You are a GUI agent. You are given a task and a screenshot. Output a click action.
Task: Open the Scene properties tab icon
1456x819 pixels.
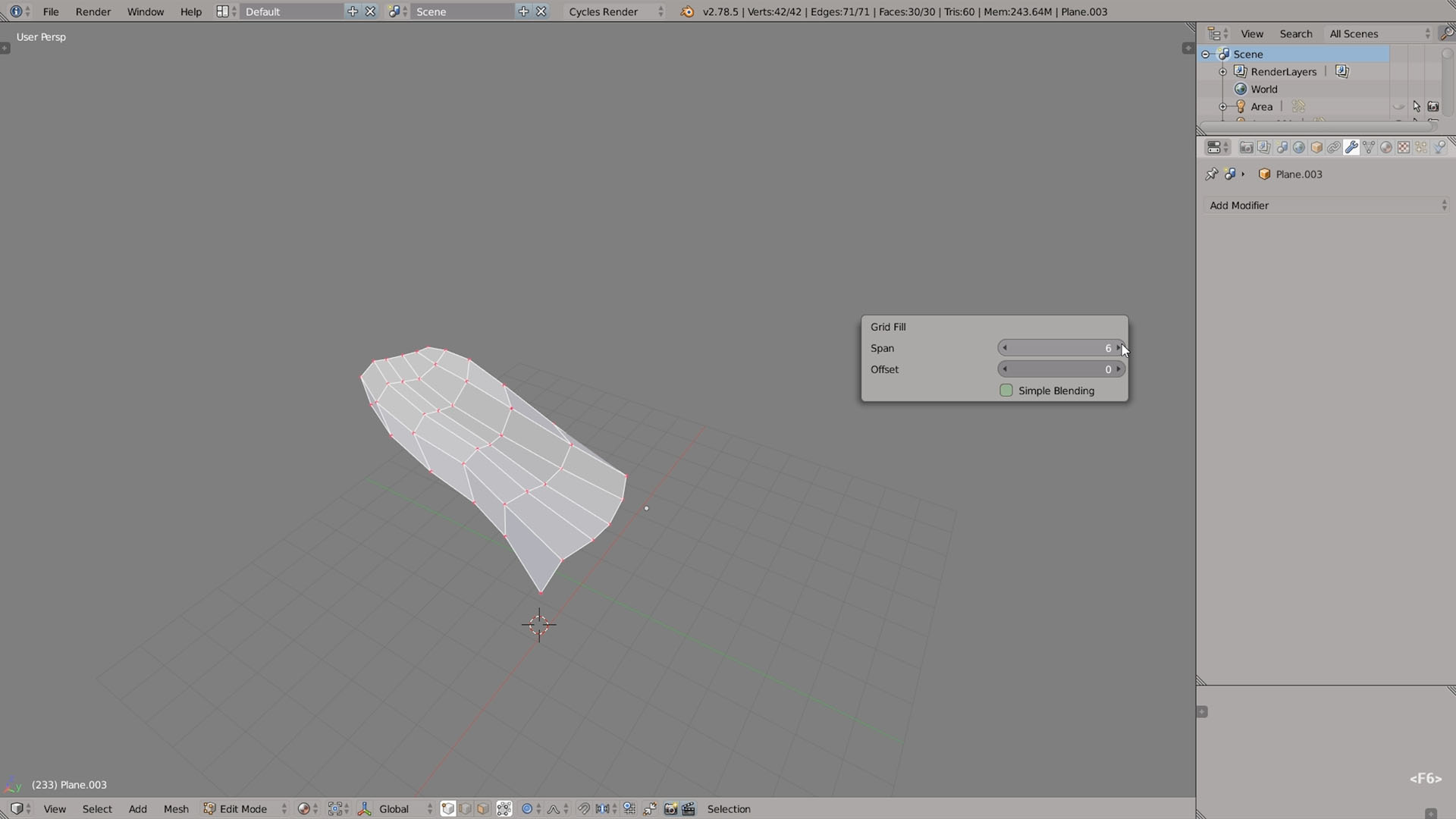[x=1282, y=148]
